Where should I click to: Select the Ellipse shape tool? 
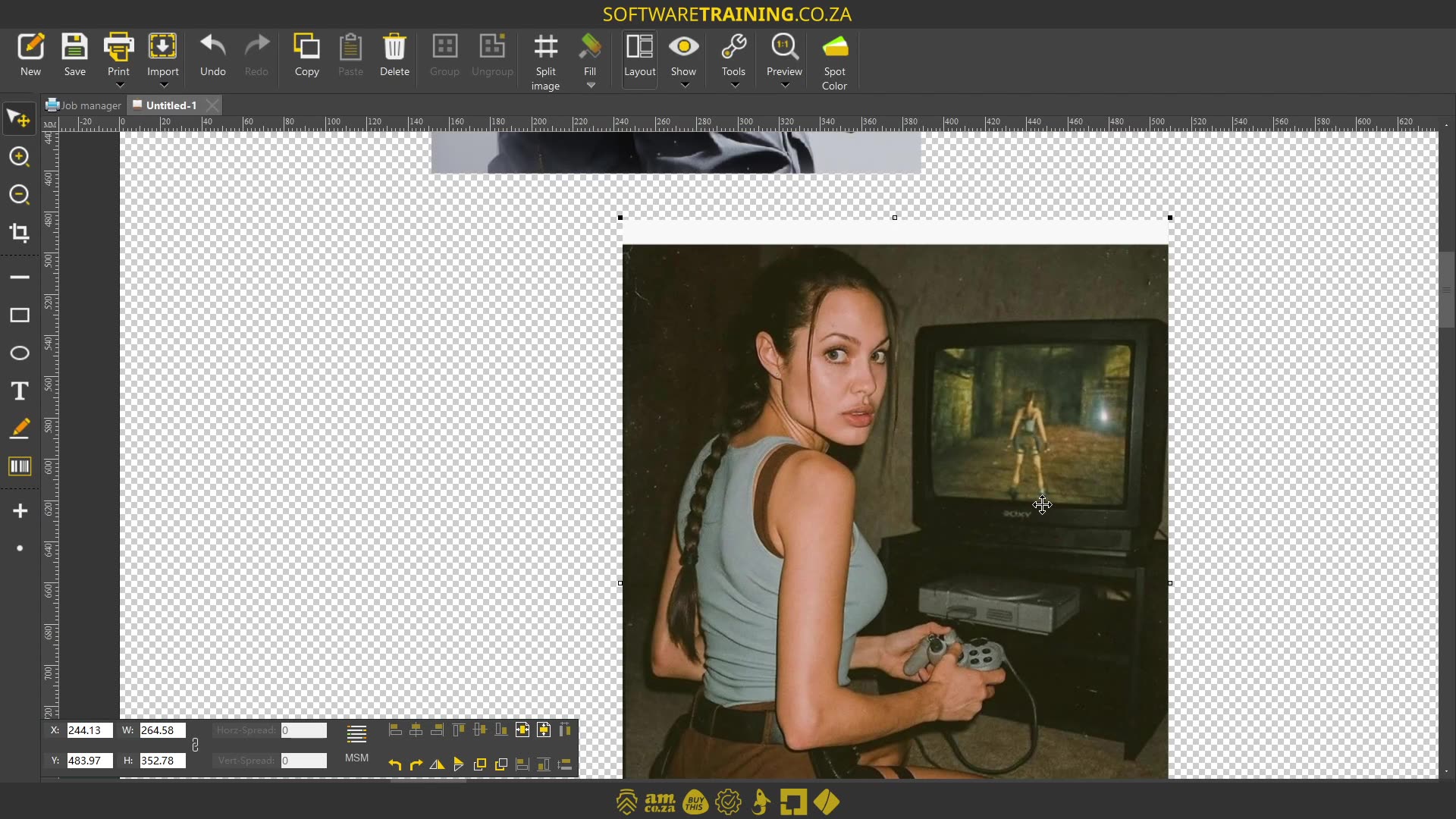19,353
